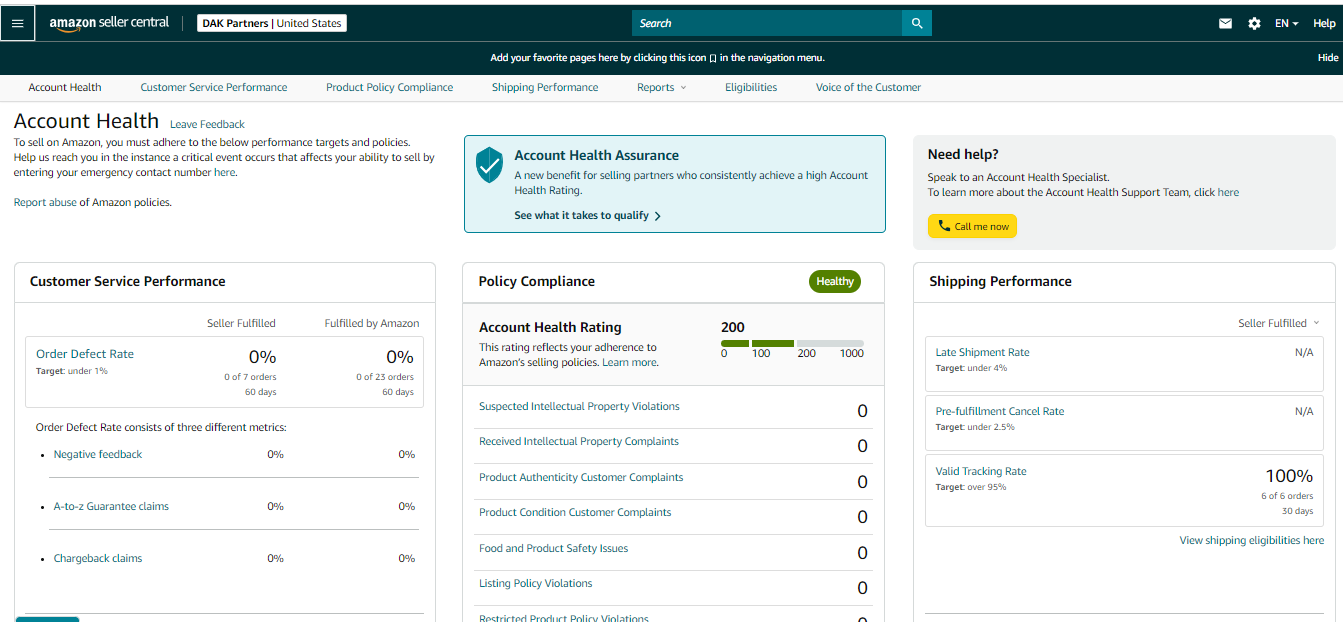Click the Account Health Support Team 'here' link
Viewport: 1343px width, 622px height.
pyautogui.click(x=1228, y=192)
